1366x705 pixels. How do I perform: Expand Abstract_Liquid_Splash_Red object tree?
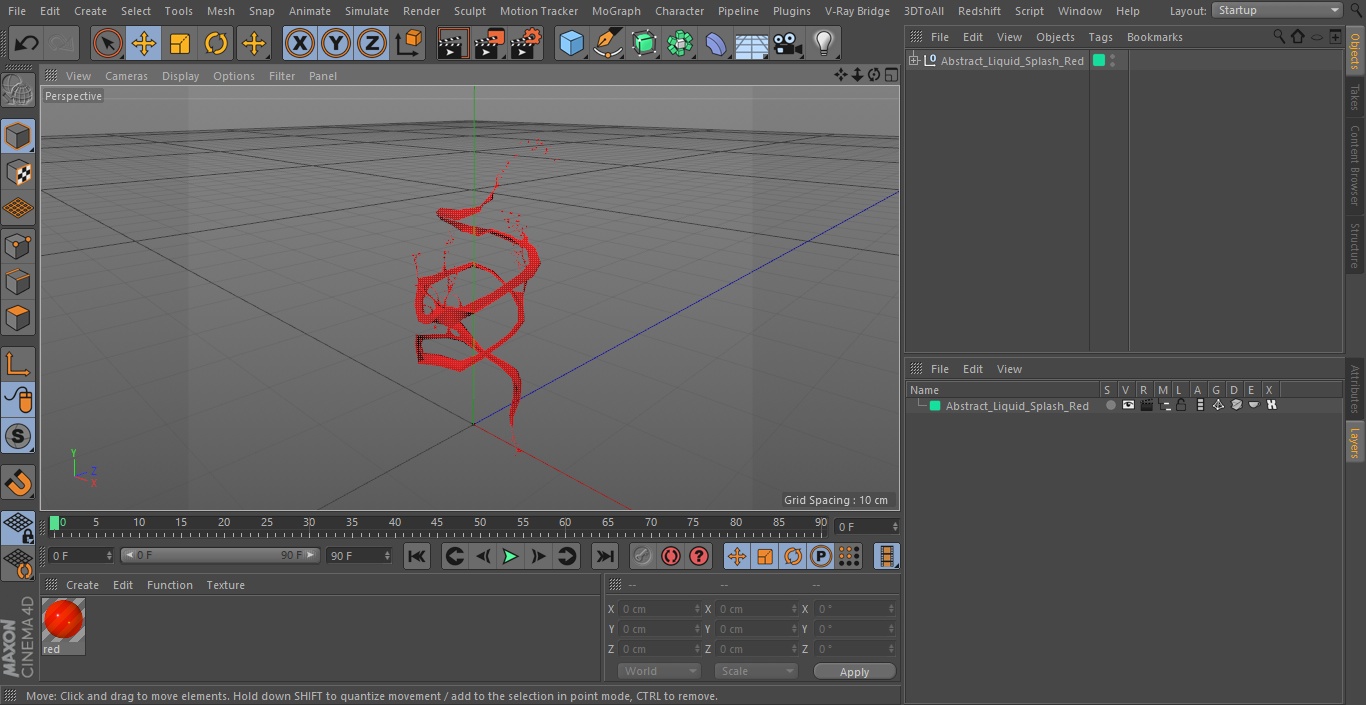pyautogui.click(x=913, y=61)
